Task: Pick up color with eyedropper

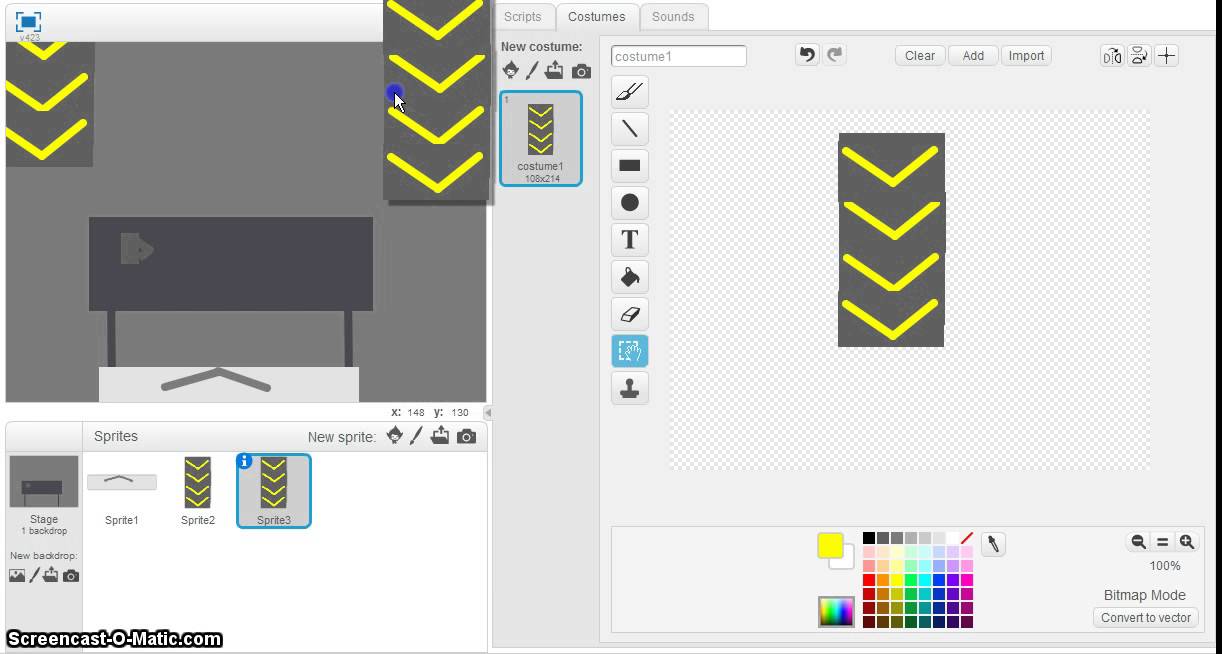Action: (x=993, y=544)
